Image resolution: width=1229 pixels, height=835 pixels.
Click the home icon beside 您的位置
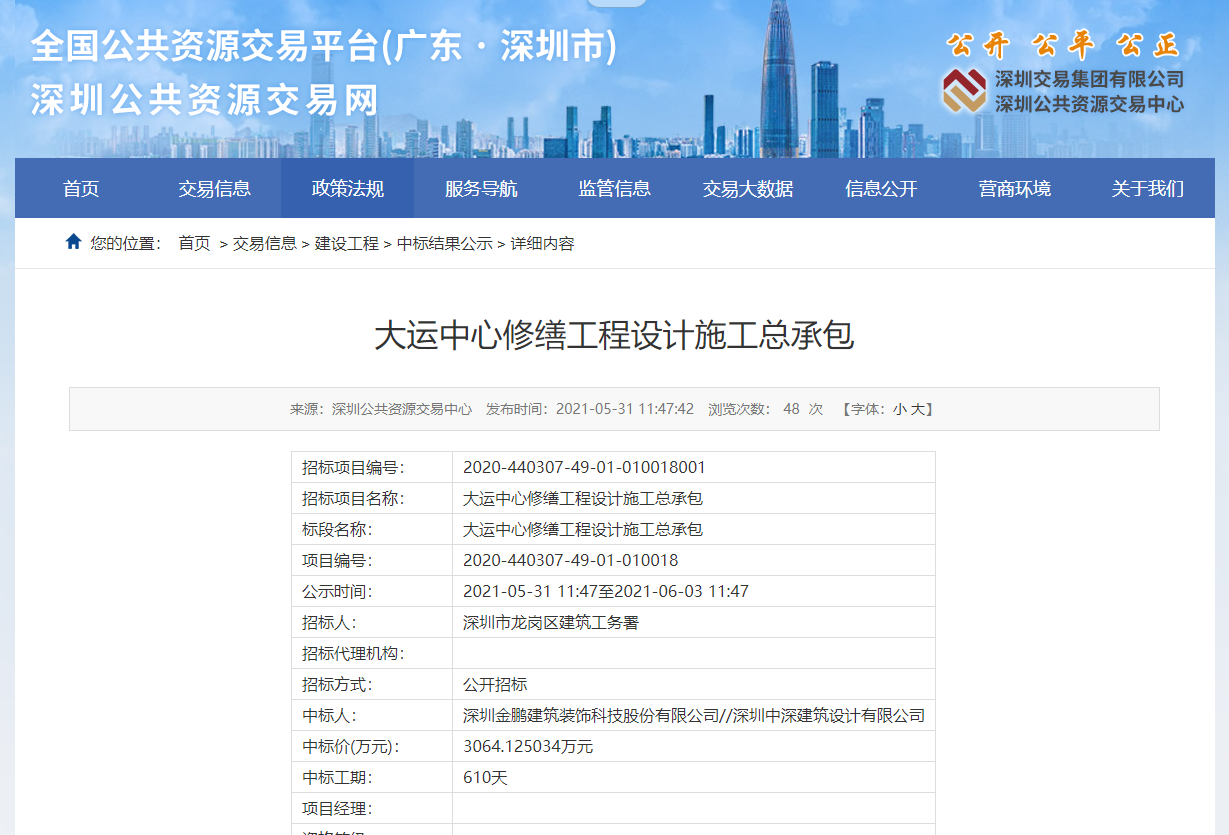click(73, 242)
